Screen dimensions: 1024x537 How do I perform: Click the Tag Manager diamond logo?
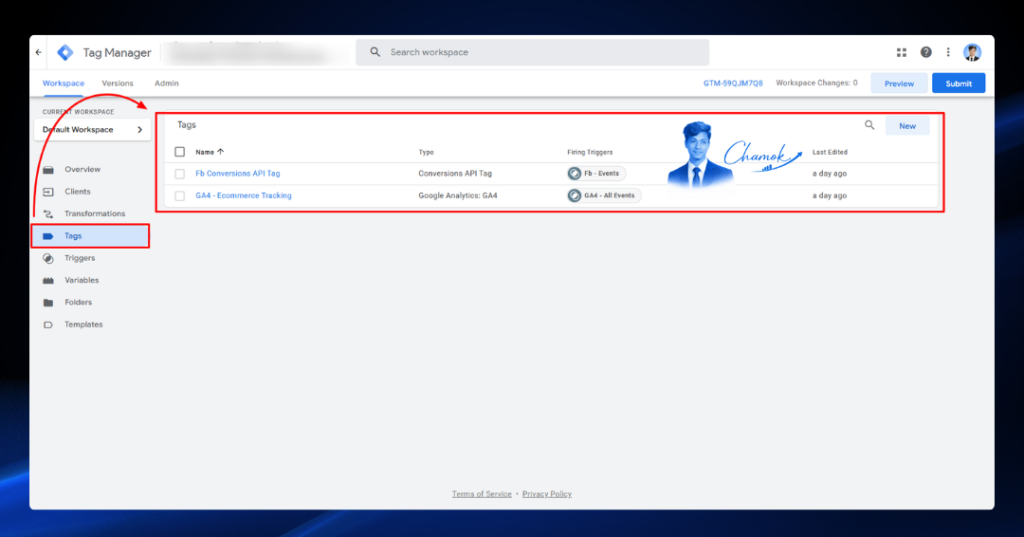click(x=65, y=52)
